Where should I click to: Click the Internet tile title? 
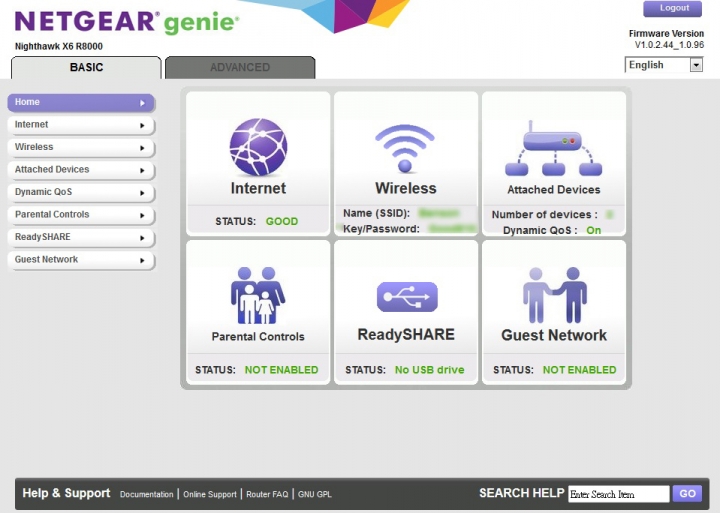(x=258, y=188)
